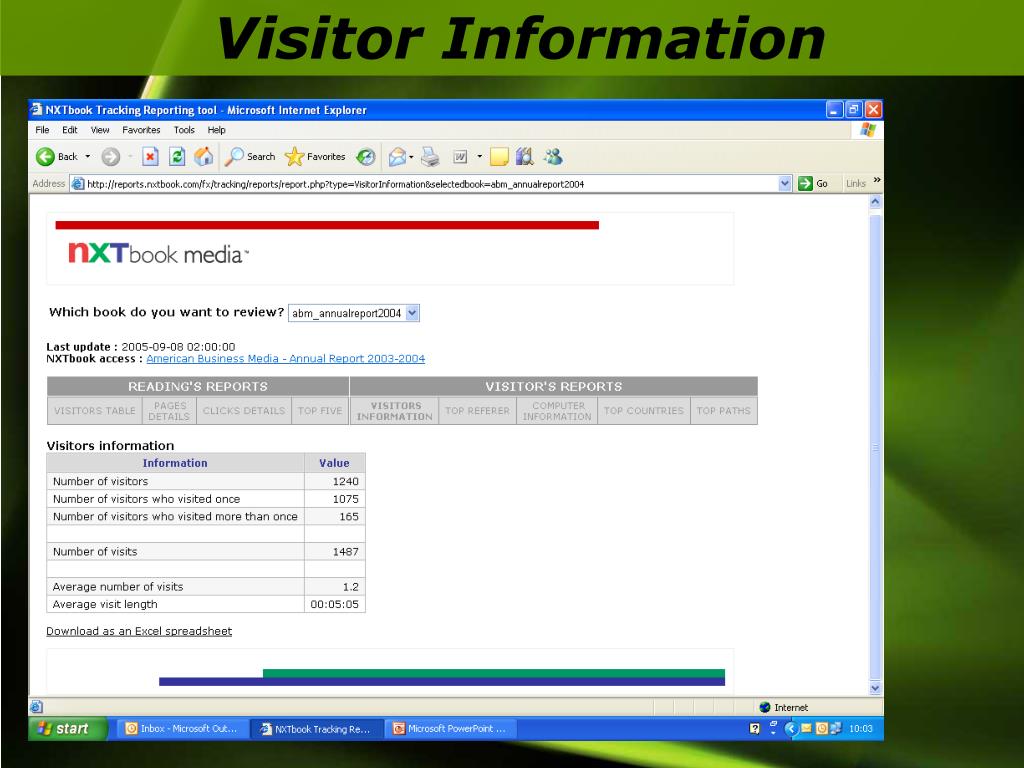Image resolution: width=1024 pixels, height=768 pixels.
Task: Expand hidden tray icons with the arrow
Action: click(x=792, y=729)
